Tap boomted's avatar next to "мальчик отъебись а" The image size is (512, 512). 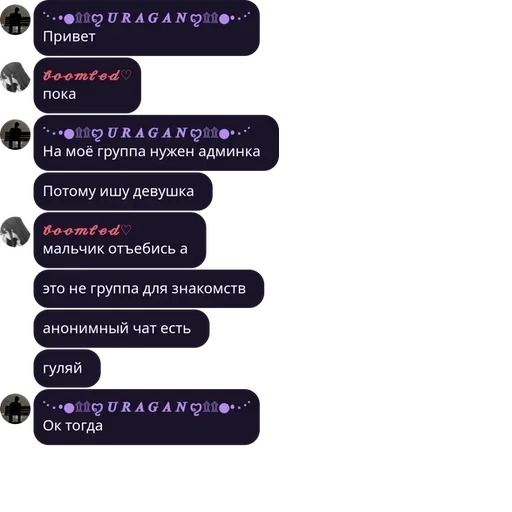[x=15, y=232]
